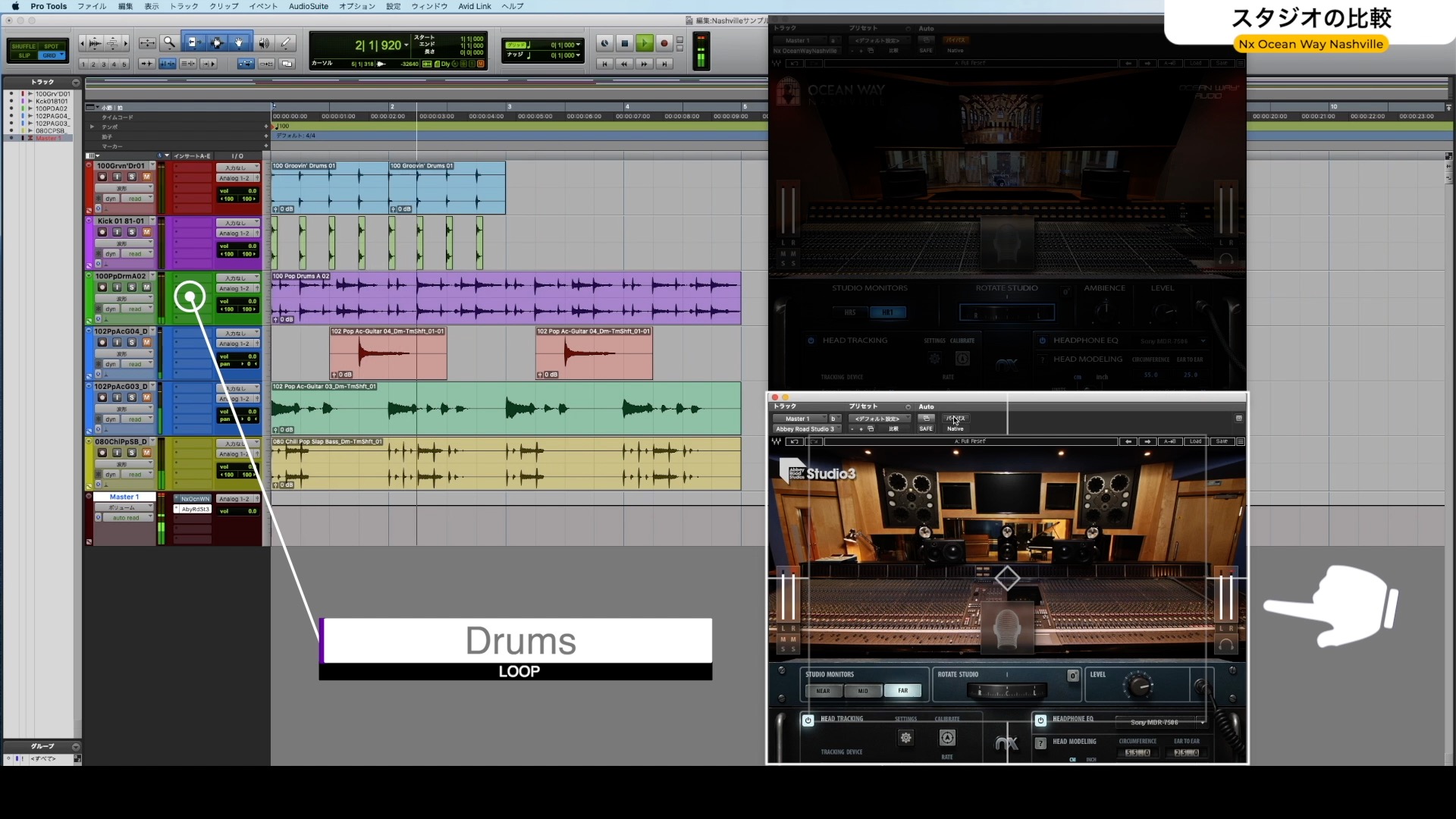1456x819 pixels.
Task: Open the ファイル menu
Action: 92,6
